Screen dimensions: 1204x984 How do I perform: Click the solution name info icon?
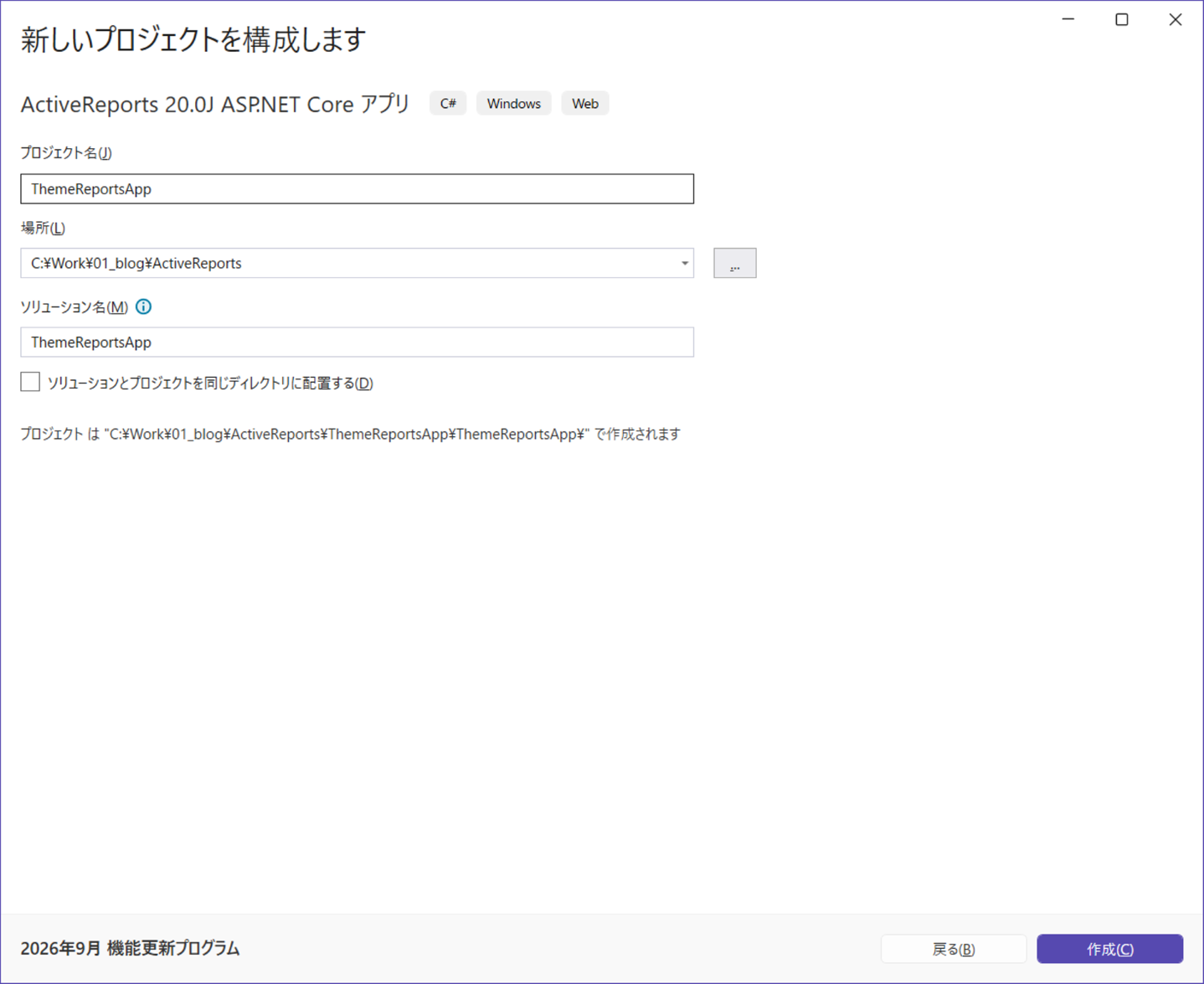coord(143,307)
